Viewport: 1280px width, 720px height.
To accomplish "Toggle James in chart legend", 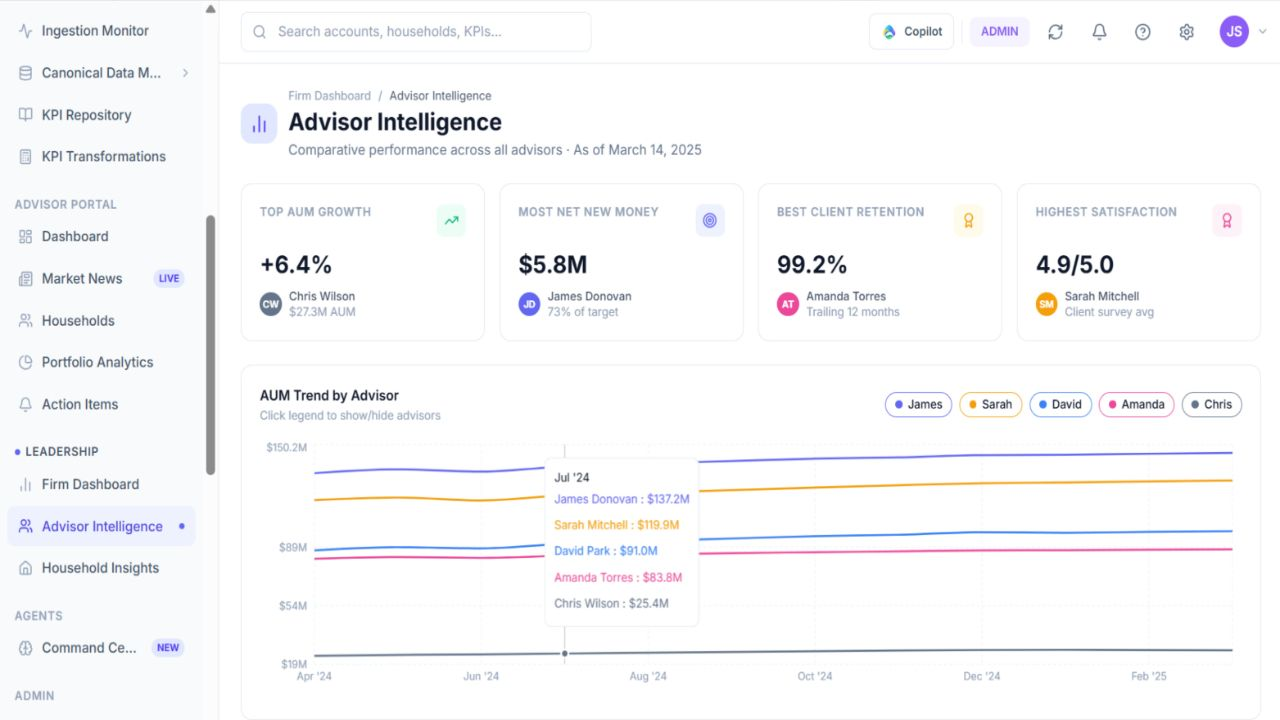I will tap(918, 405).
